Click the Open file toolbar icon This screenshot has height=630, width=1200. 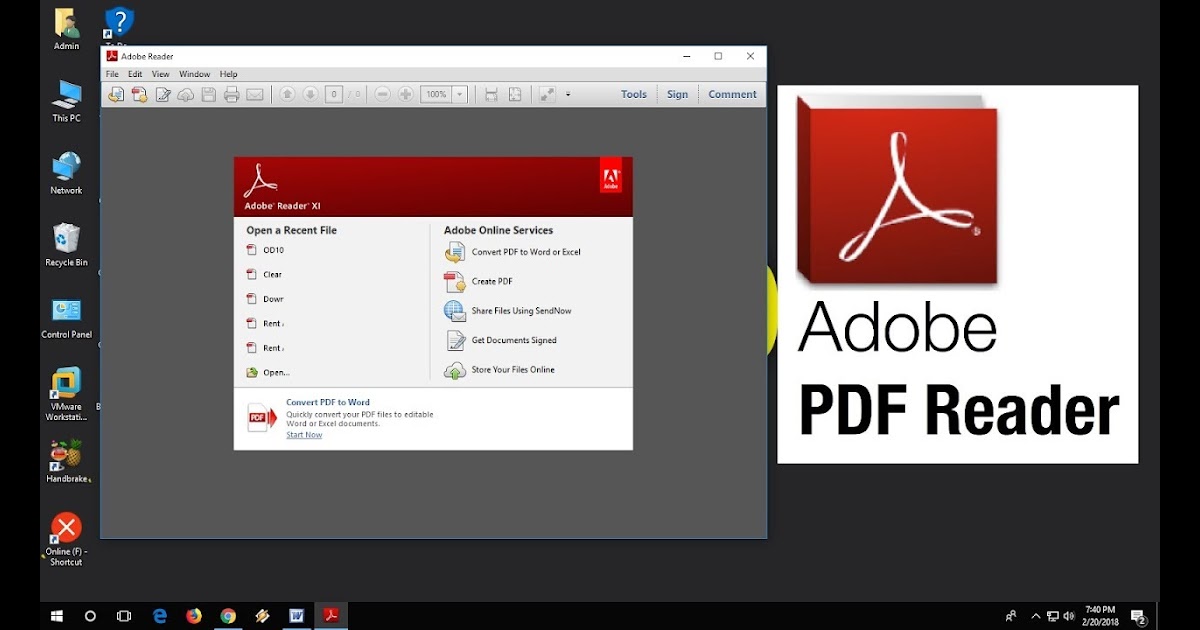tap(116, 94)
